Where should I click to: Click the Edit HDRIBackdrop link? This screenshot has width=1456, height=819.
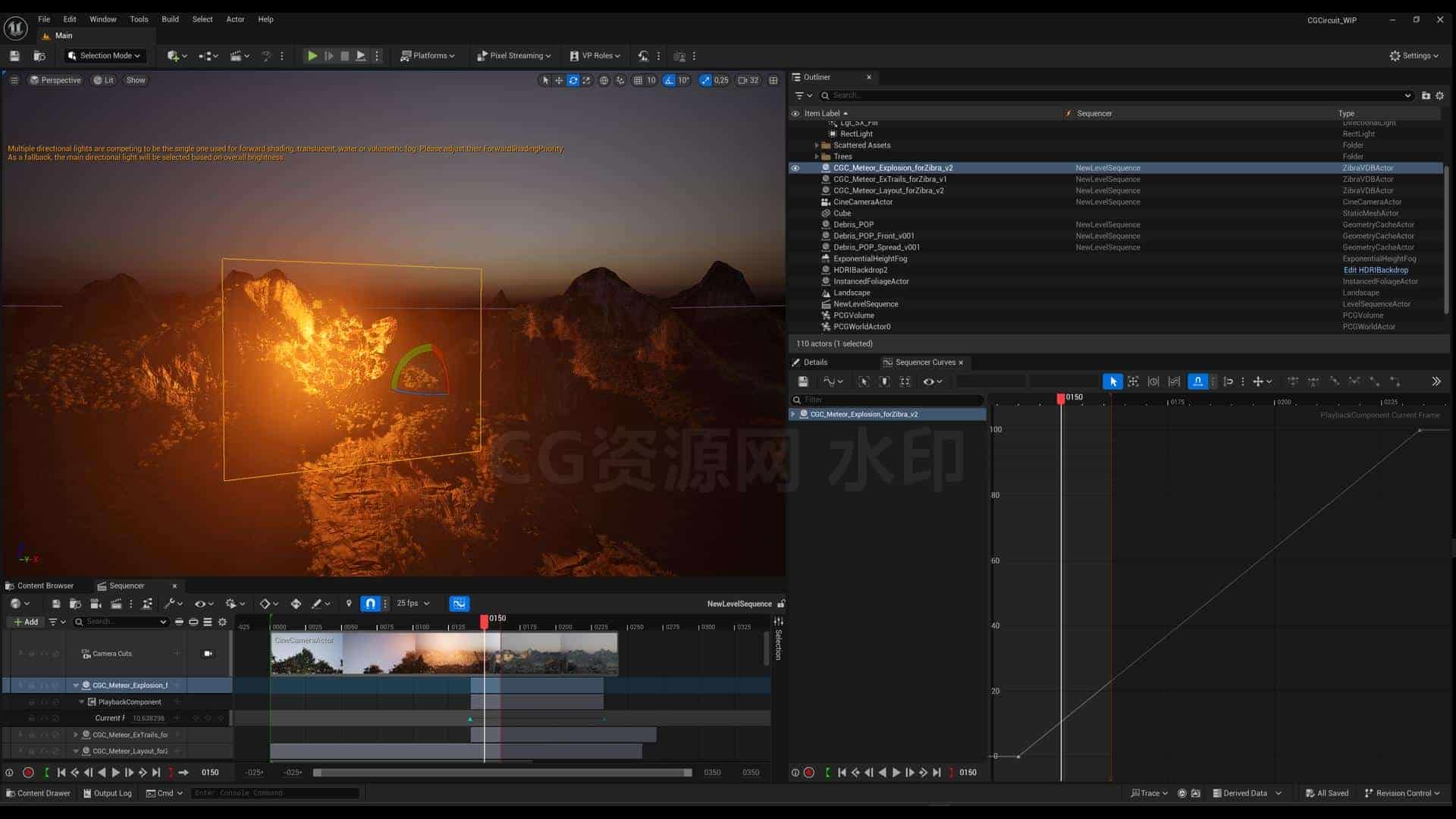pyautogui.click(x=1376, y=270)
